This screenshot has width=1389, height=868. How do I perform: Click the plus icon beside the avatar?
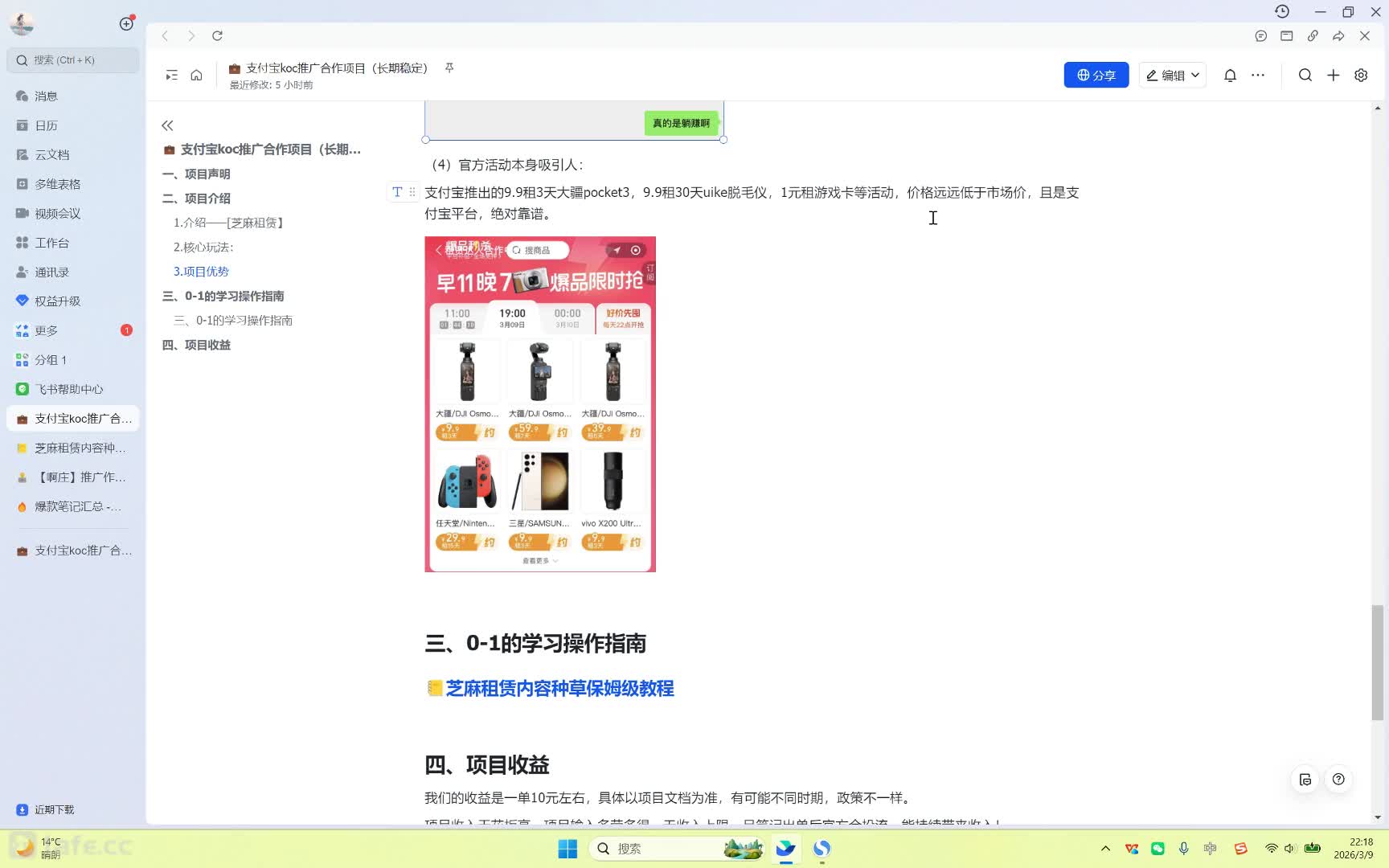pyautogui.click(x=126, y=23)
